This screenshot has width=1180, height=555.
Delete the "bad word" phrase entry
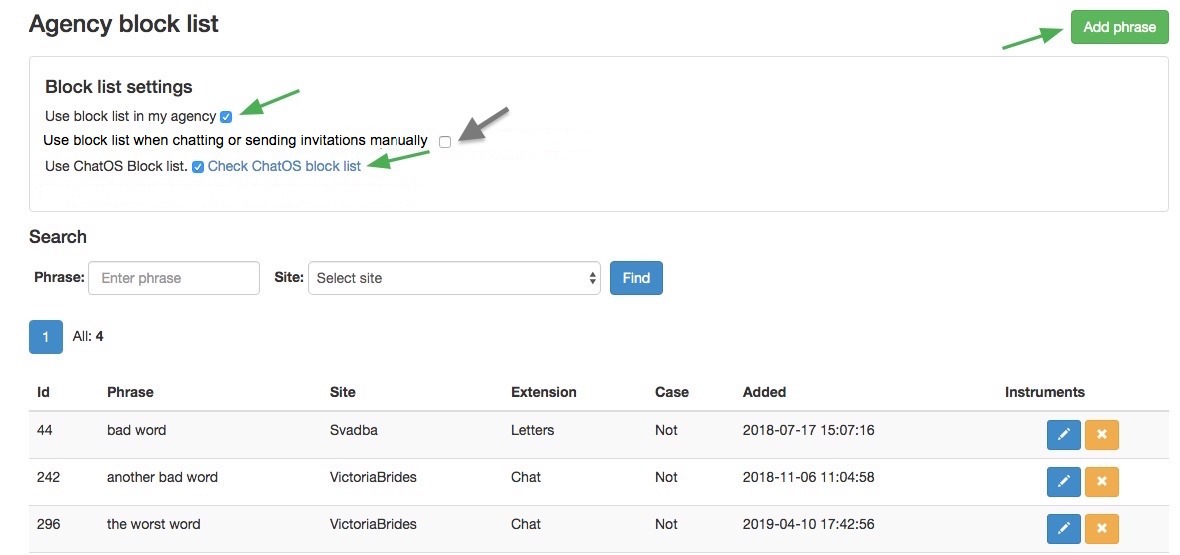[1102, 435]
